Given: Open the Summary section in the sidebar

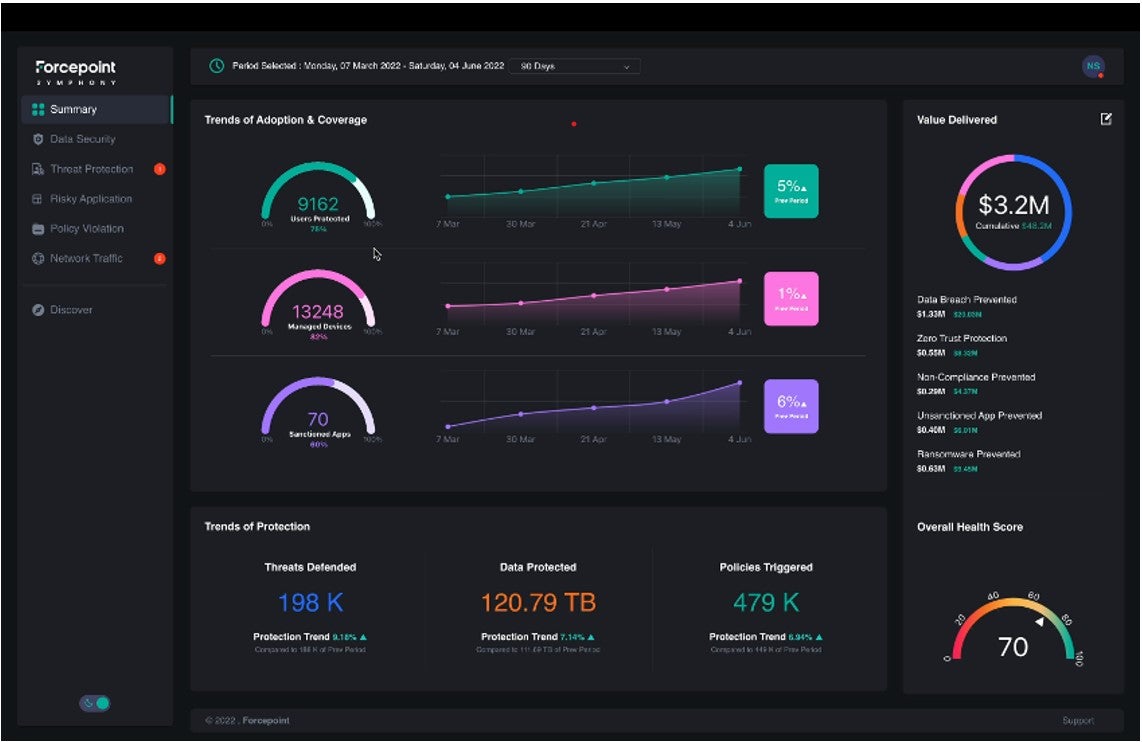Looking at the screenshot, I should click(x=97, y=109).
